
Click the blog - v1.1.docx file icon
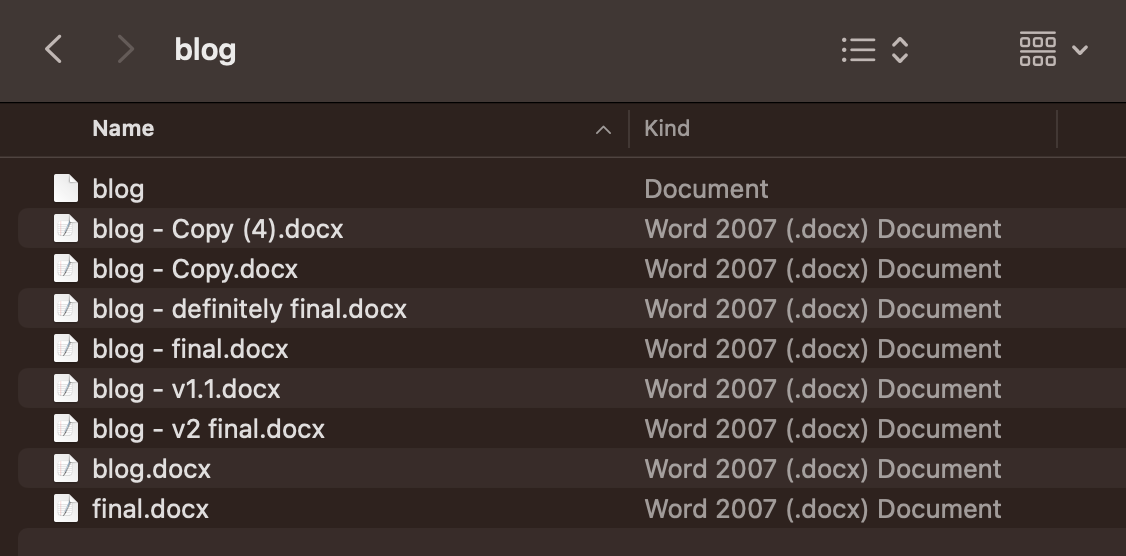[66, 389]
